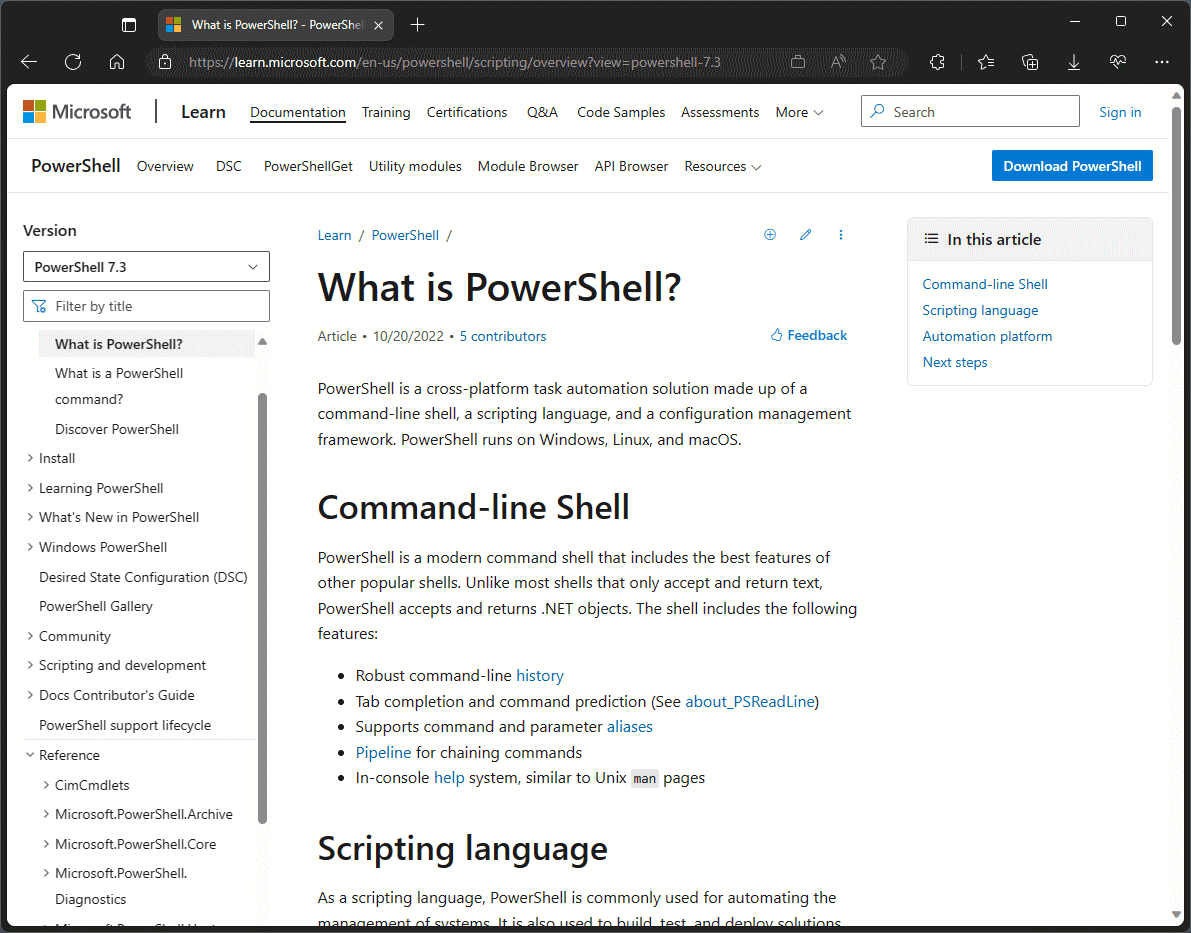Open the Extensions icon in the browser toolbar
Image resolution: width=1191 pixels, height=933 pixels.
pyautogui.click(x=937, y=61)
